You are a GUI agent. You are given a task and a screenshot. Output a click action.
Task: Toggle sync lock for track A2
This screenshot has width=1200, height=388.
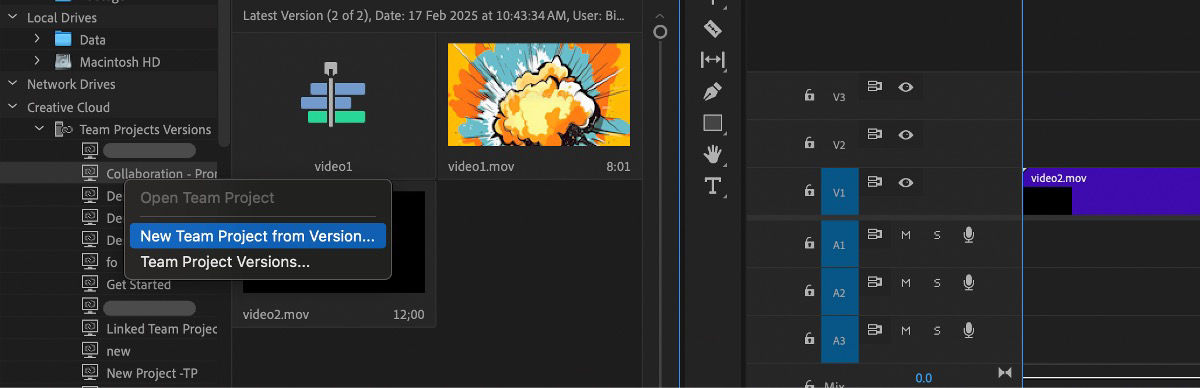pyautogui.click(x=874, y=282)
